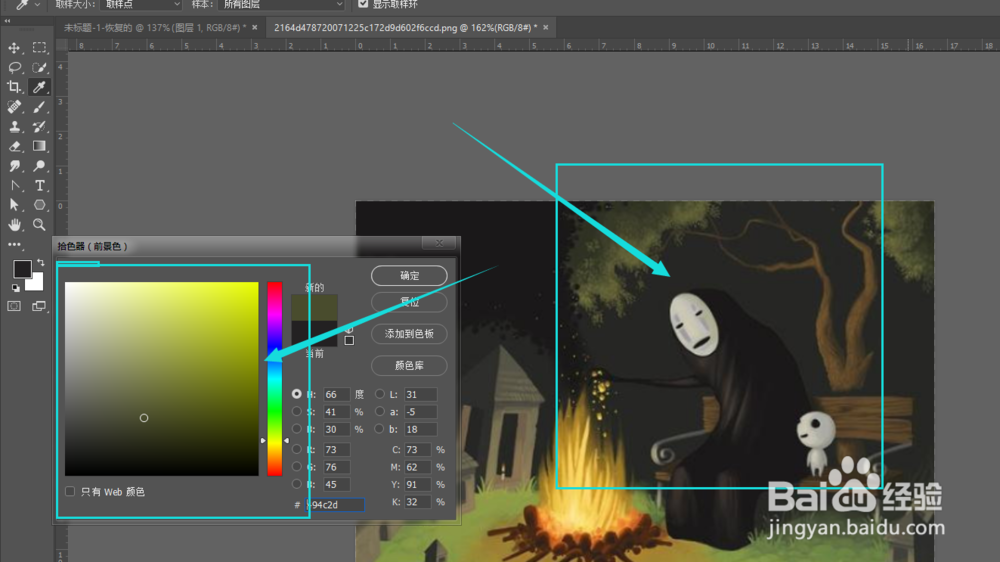The width and height of the screenshot is (1000, 562).
Task: Open the 取样大小 dropdown
Action: [x=141, y=4]
